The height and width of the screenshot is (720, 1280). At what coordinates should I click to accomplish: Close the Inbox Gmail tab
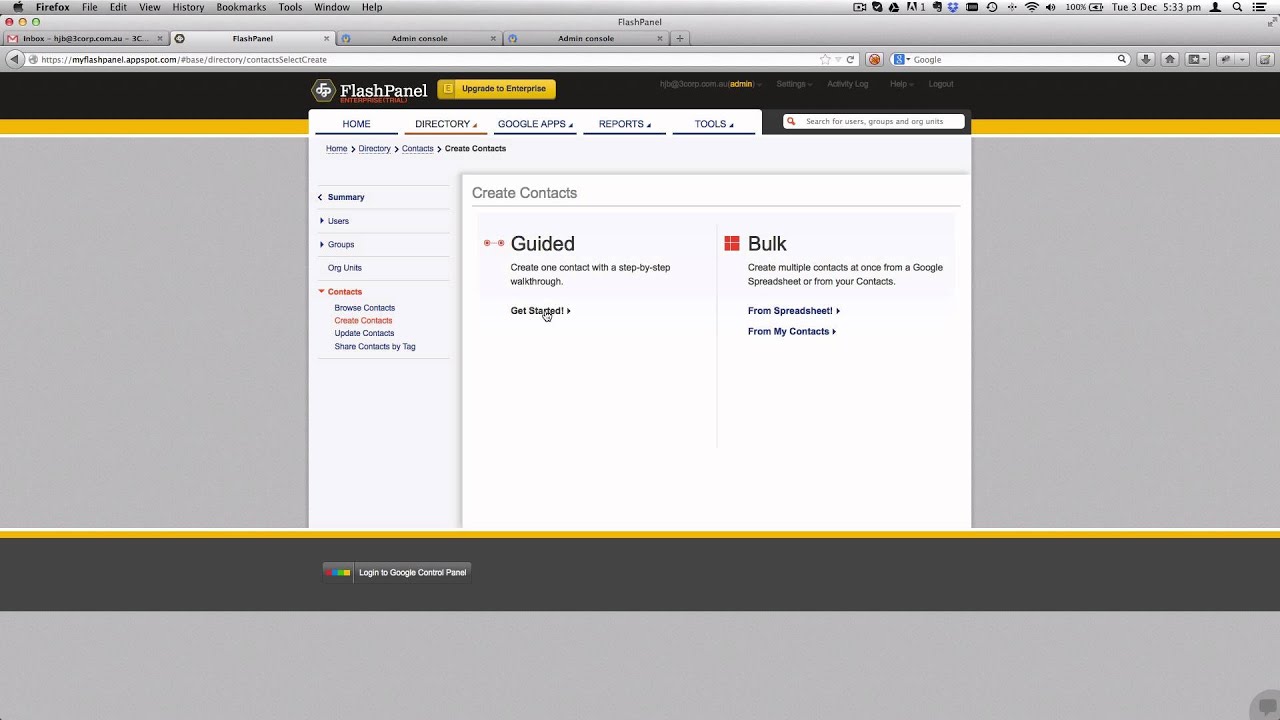[159, 38]
